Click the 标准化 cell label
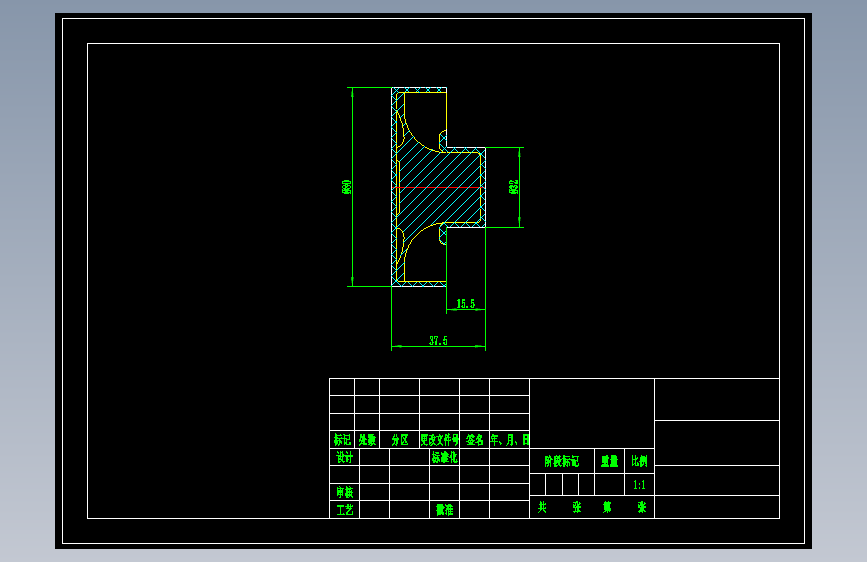867x562 pixels. 445,457
